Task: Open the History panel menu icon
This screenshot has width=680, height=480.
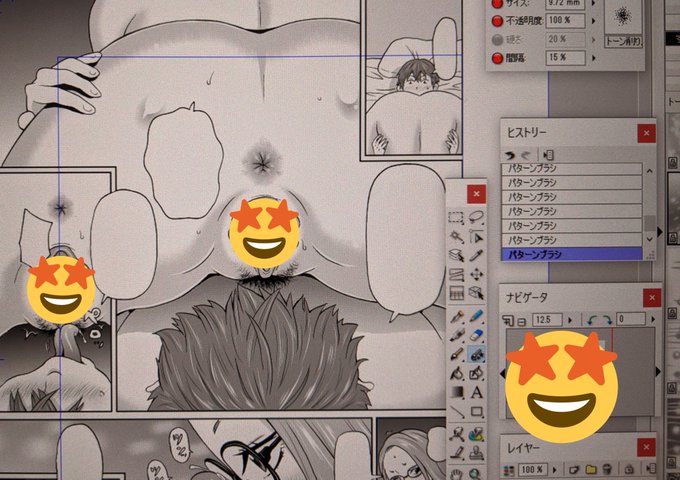Action: [548, 155]
